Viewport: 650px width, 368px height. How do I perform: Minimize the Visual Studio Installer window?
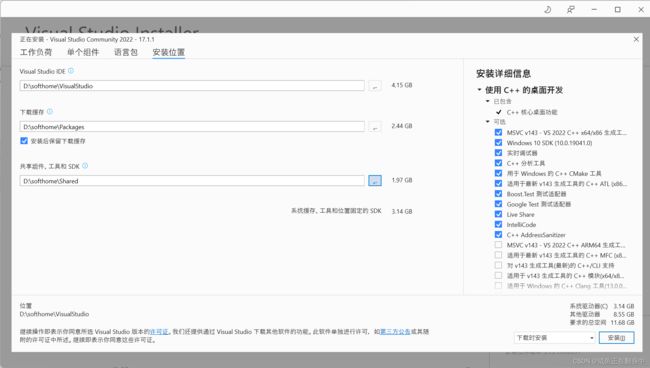594,10
